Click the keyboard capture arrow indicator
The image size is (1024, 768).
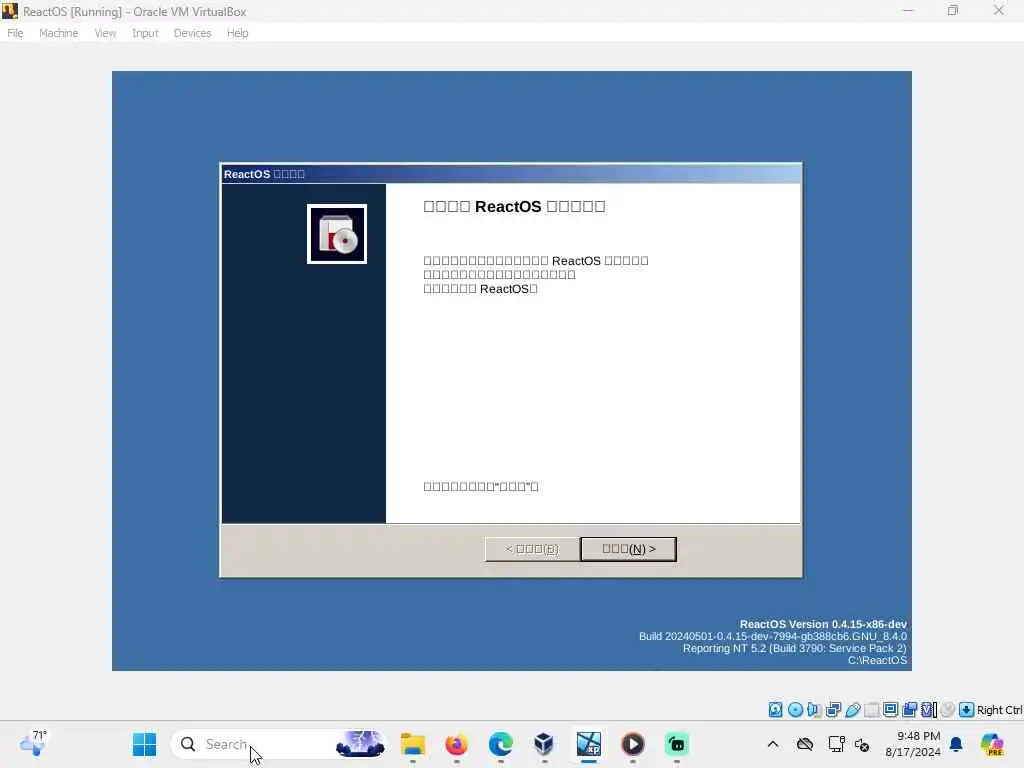[967, 710]
